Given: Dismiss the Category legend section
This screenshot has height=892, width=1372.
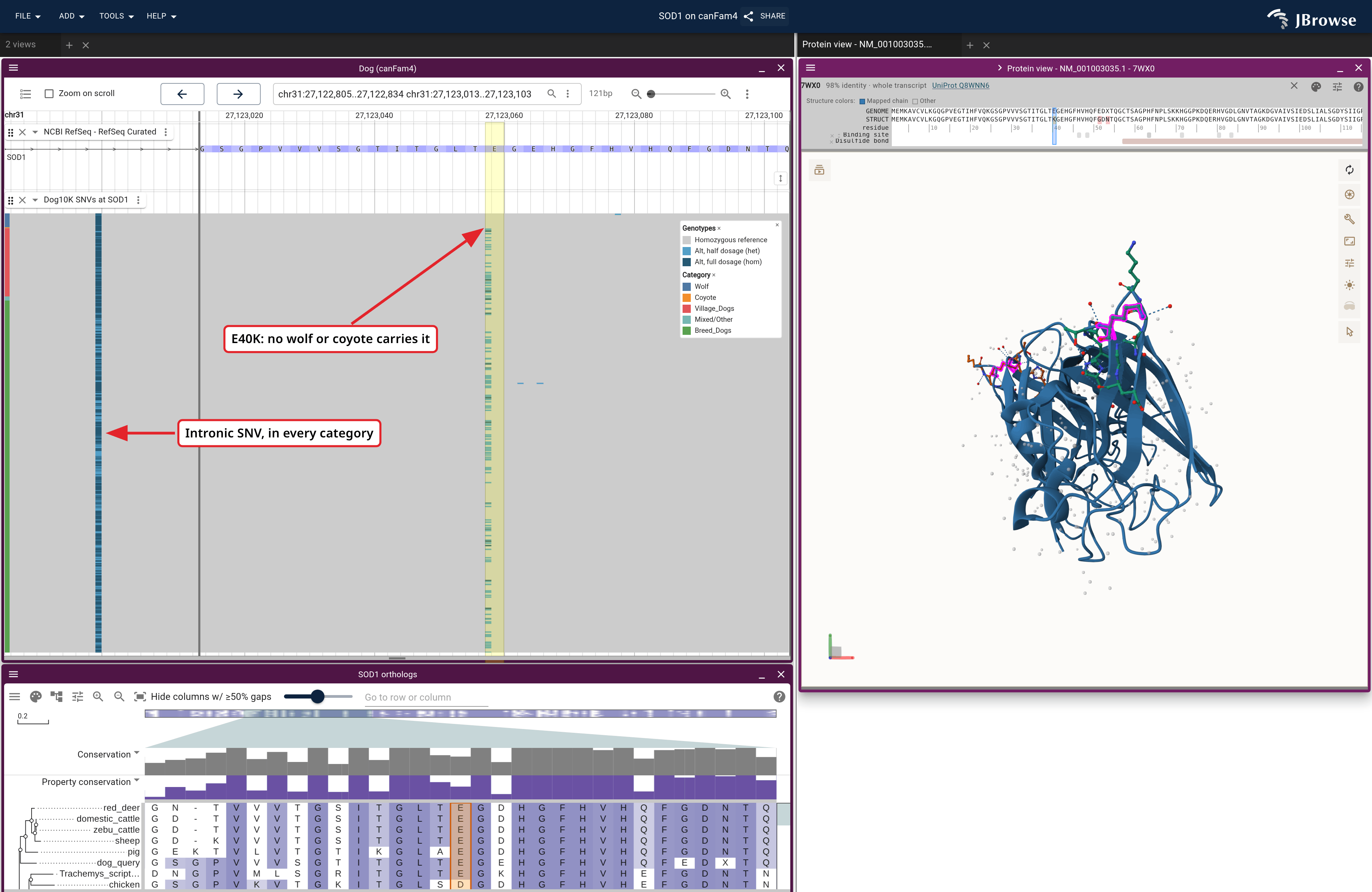Looking at the screenshot, I should tap(714, 275).
